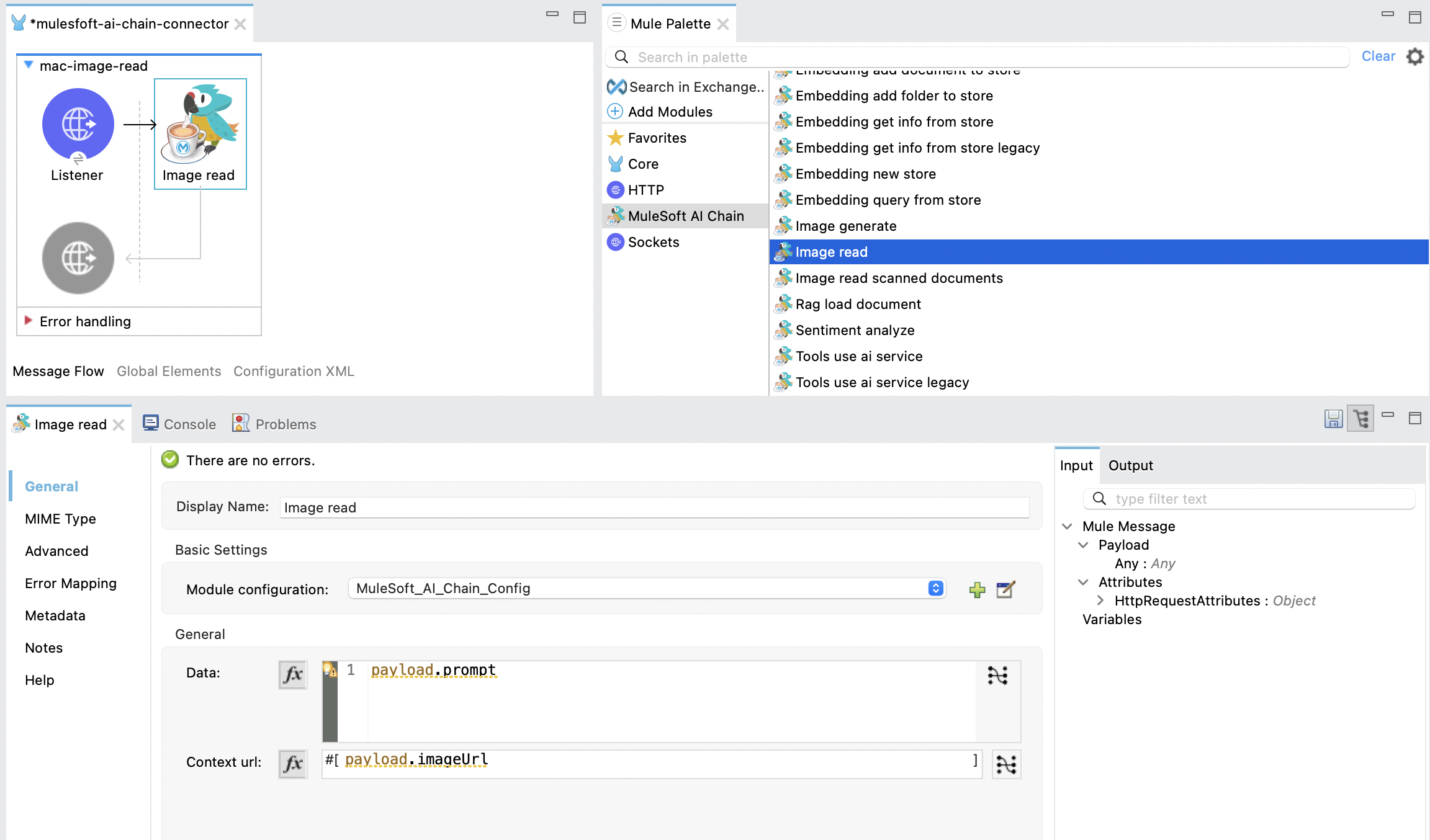Screen dimensions: 1430x840
Task: Click the Image generate palette icon
Action: coord(784,225)
